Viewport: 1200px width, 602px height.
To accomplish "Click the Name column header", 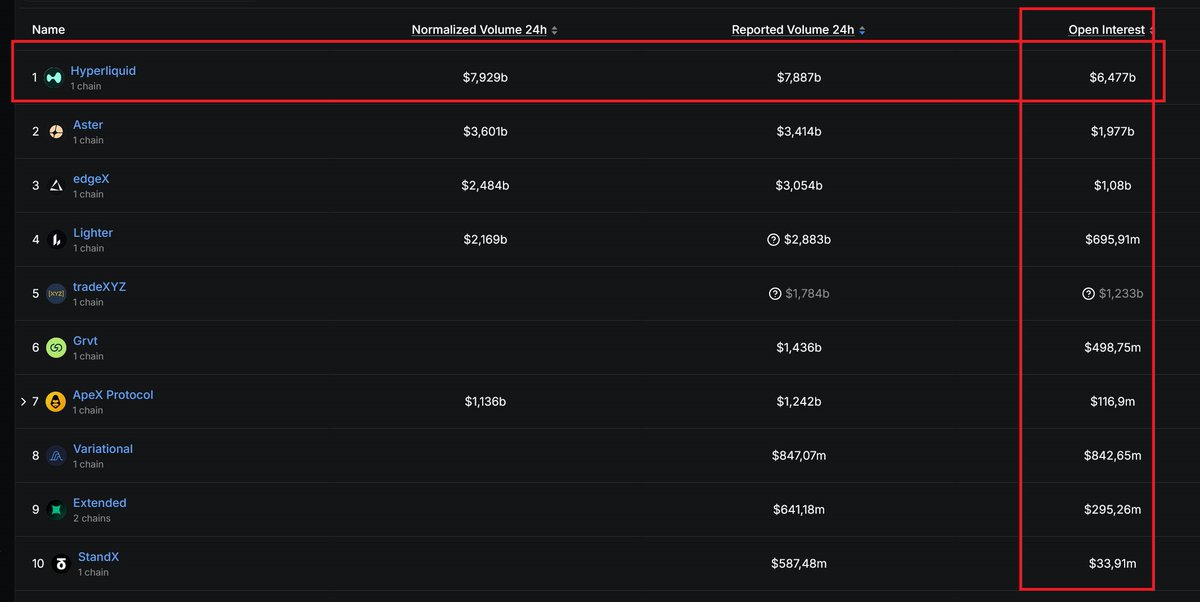I will [x=48, y=30].
